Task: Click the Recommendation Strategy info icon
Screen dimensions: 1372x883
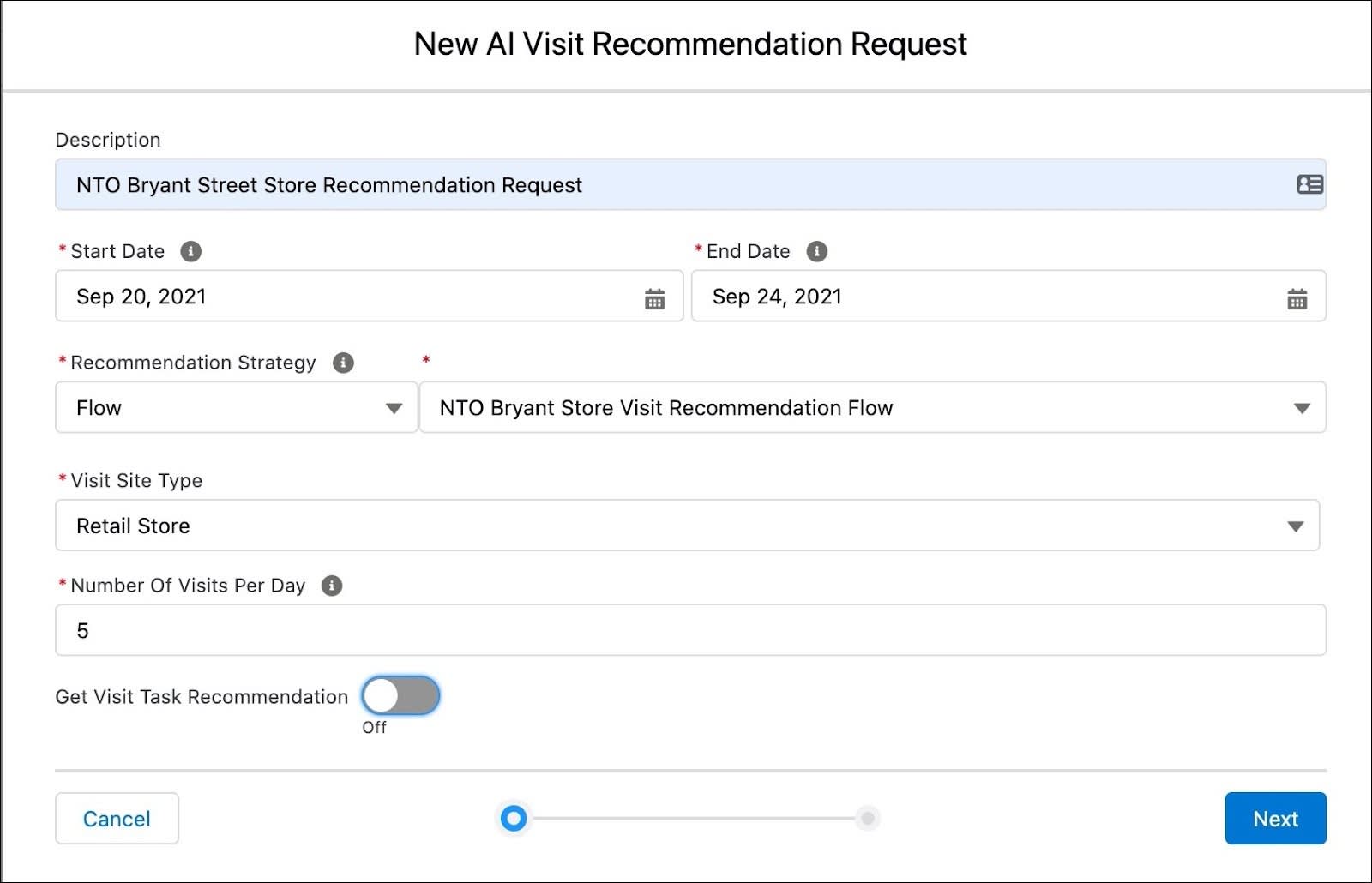Action: tap(343, 363)
